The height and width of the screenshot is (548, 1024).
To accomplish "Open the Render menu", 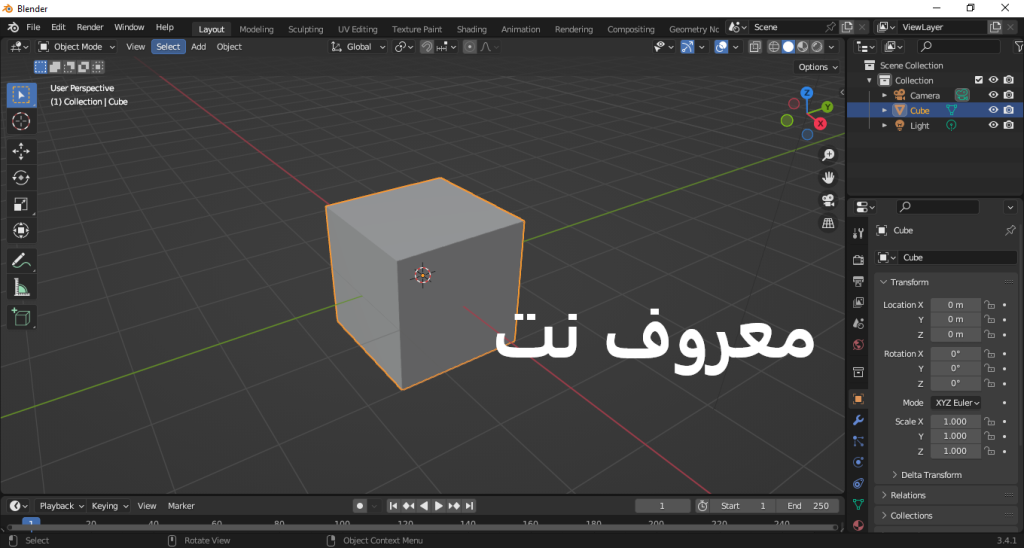I will (x=90, y=27).
